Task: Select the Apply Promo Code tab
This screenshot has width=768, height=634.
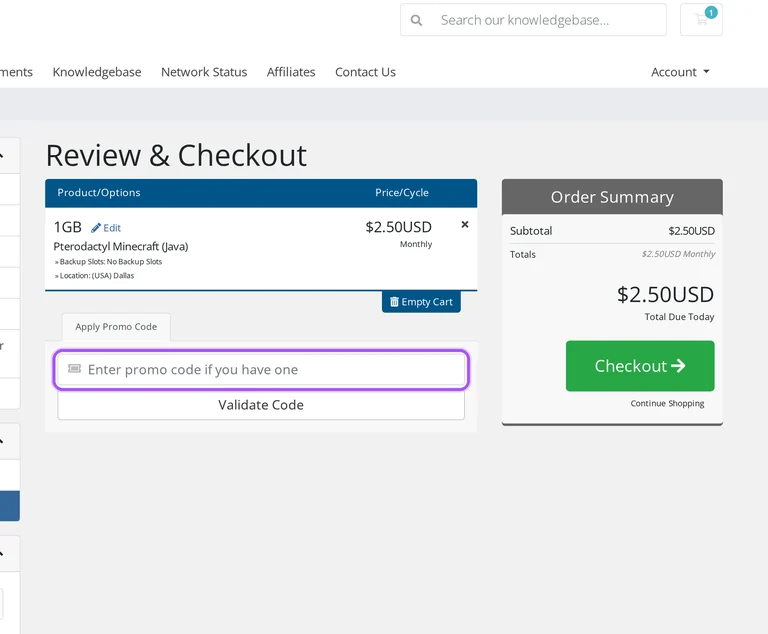Action: [116, 327]
